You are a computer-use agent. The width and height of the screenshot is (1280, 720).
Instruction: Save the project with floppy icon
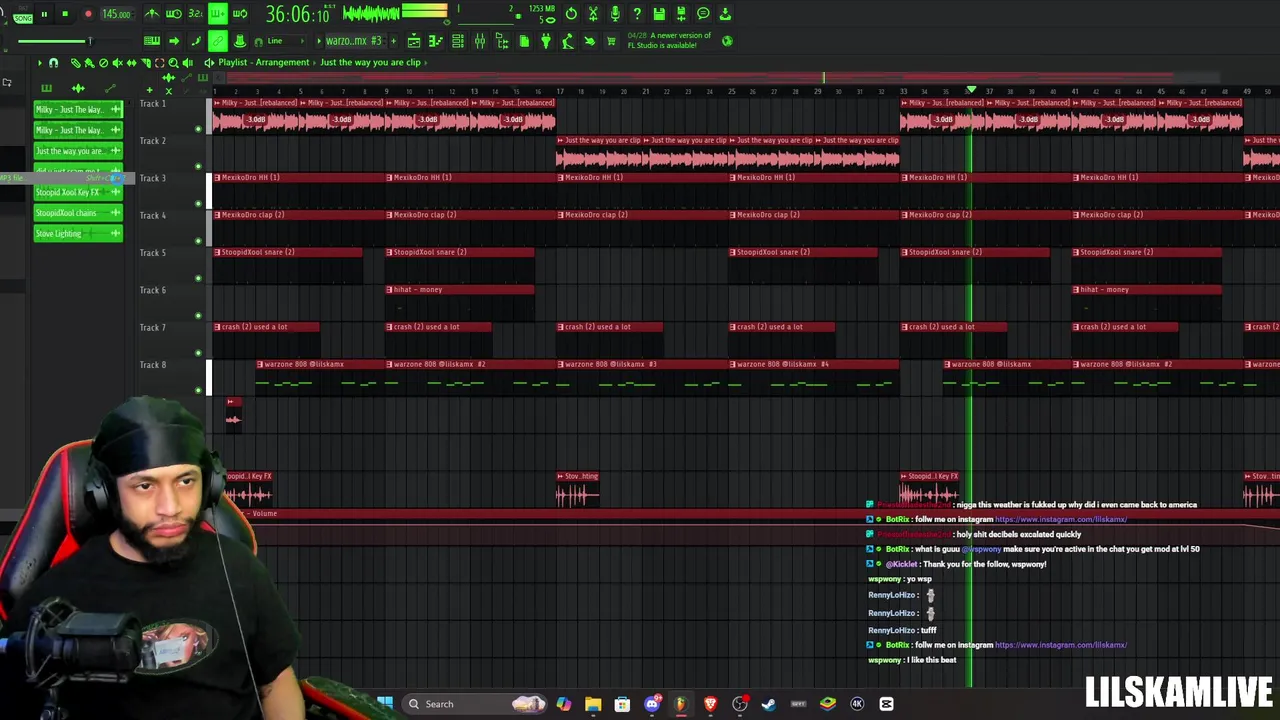[x=659, y=14]
